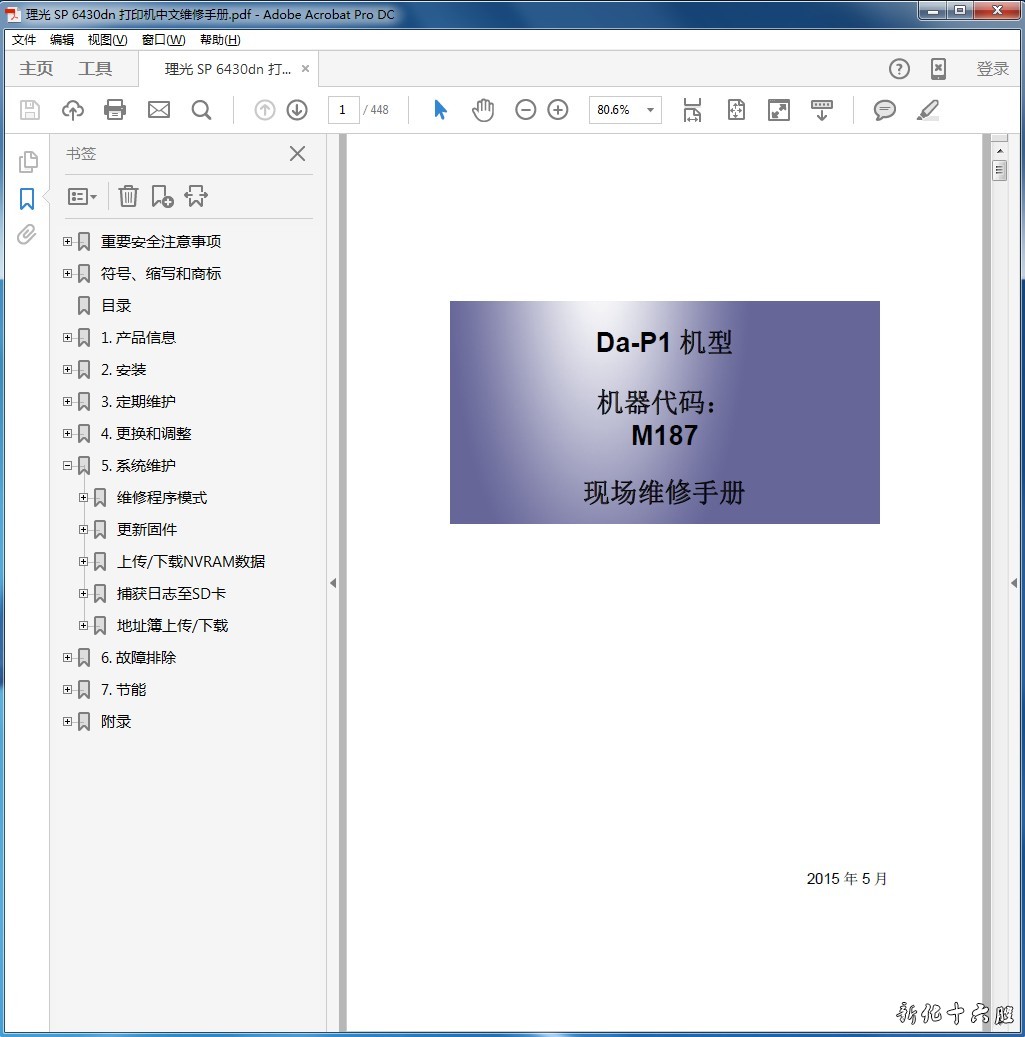Viewport: 1025px width, 1037px height.
Task: Select the Hand pan tool
Action: click(x=483, y=110)
